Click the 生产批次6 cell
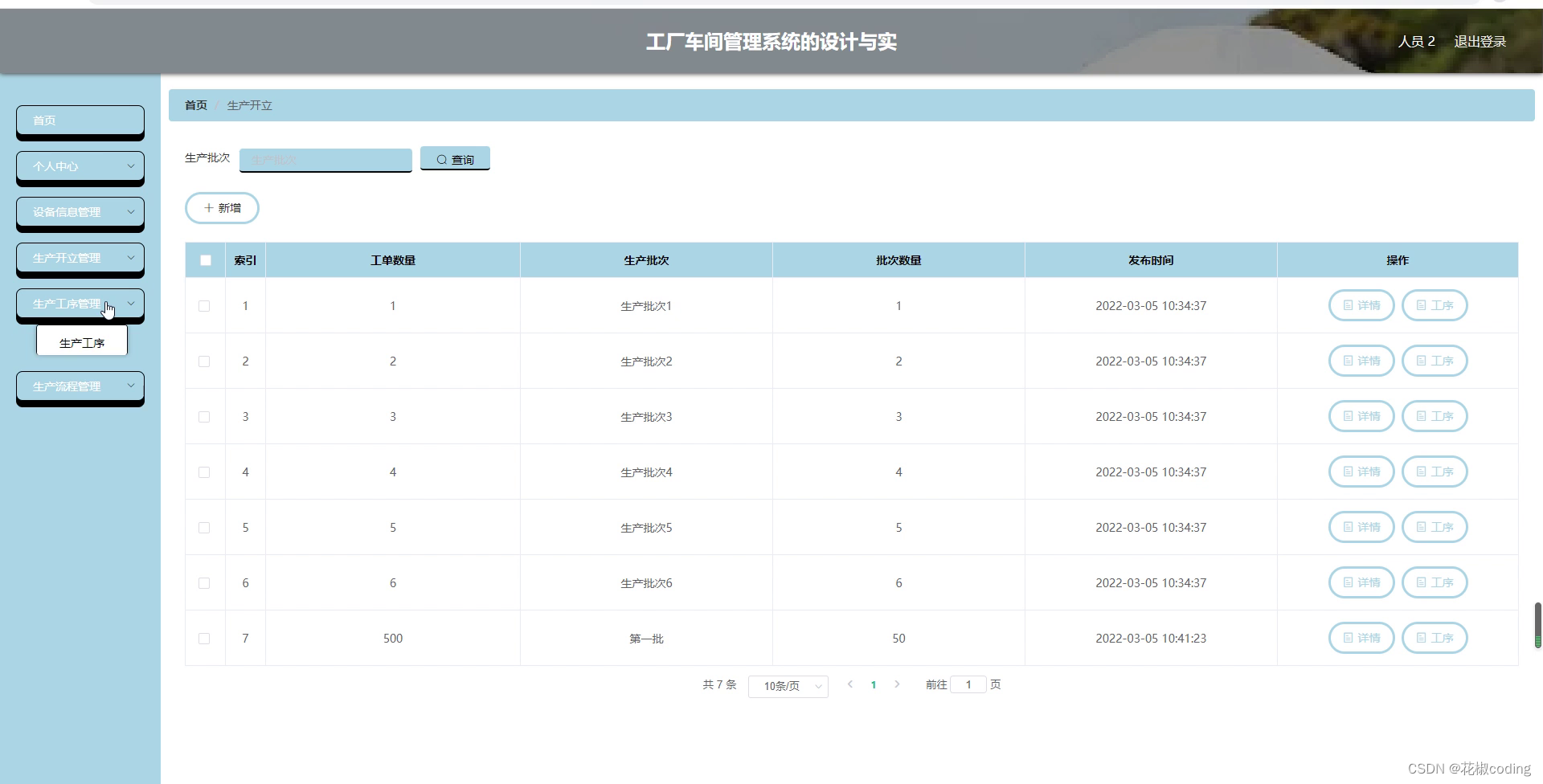 pyautogui.click(x=646, y=583)
